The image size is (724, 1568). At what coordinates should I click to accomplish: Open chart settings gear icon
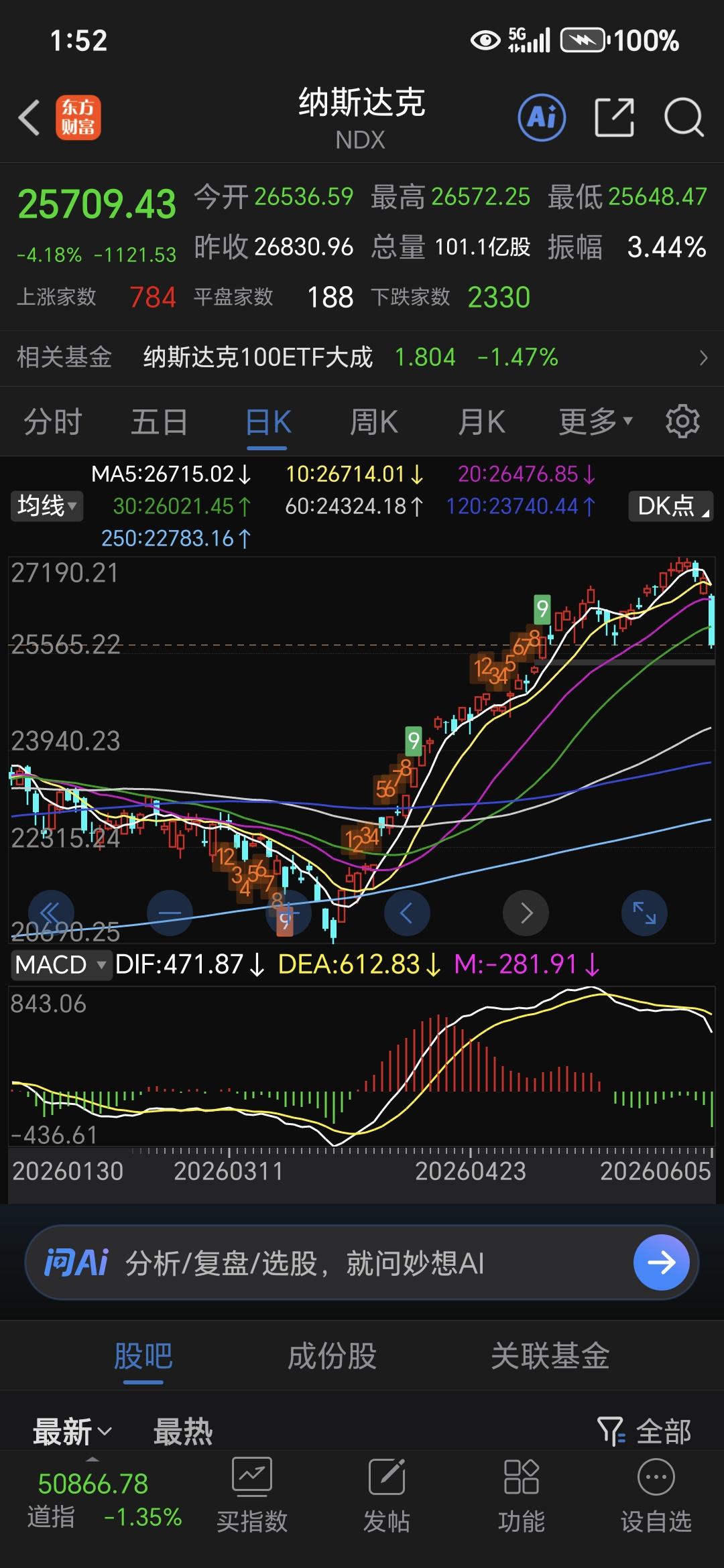pyautogui.click(x=682, y=421)
